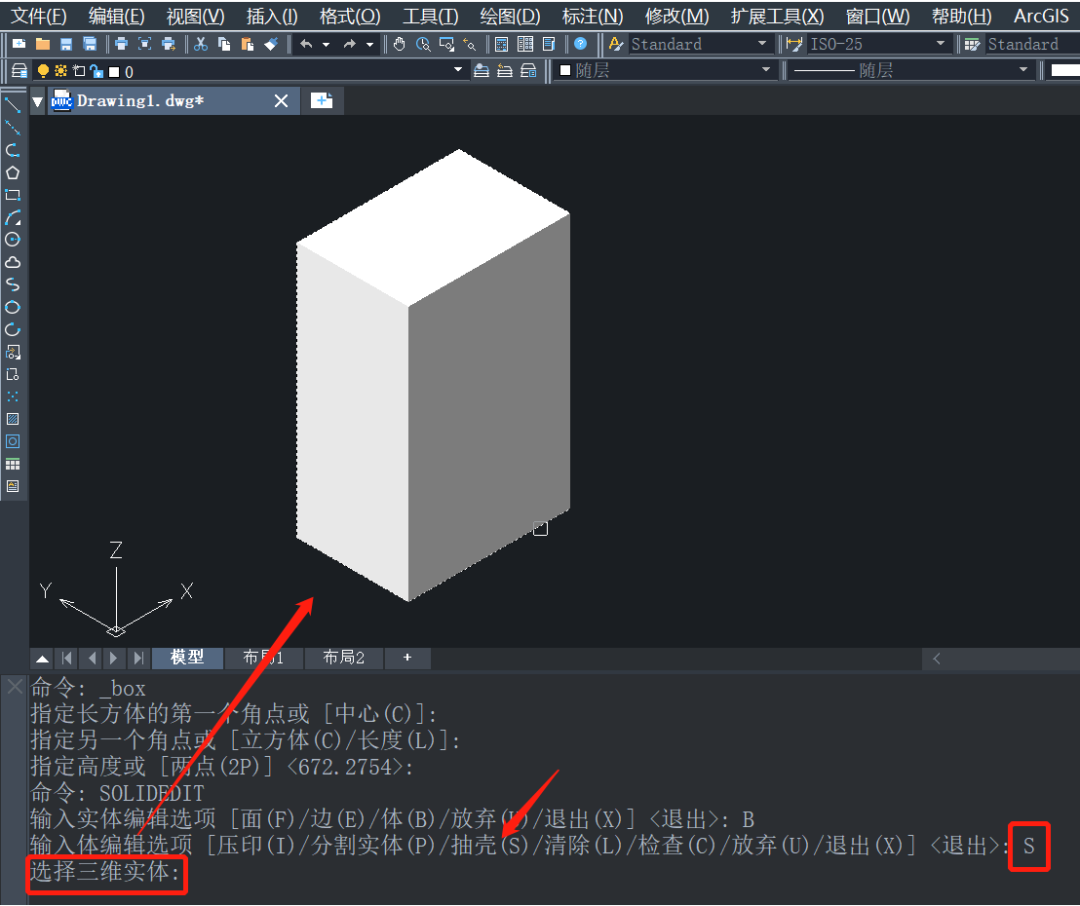Click the Match properties brush icon

[x=271, y=44]
